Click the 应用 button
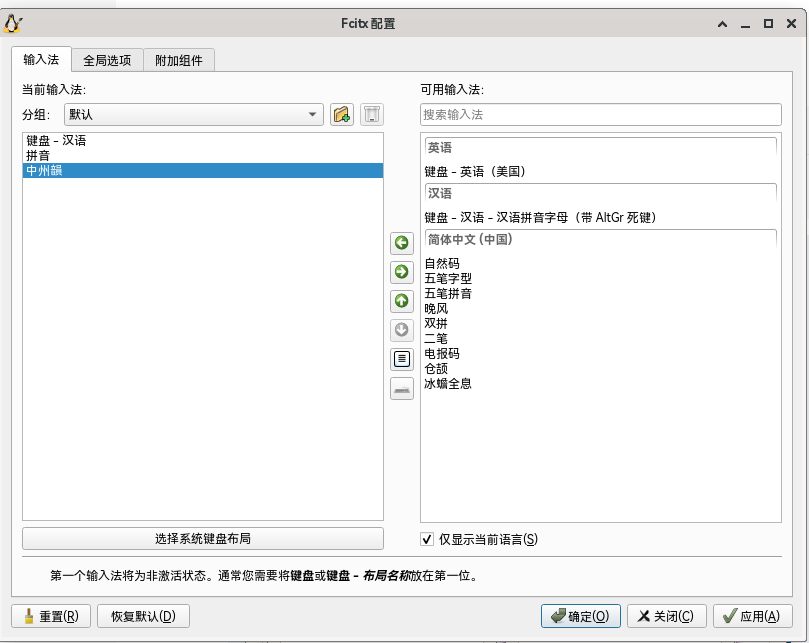This screenshot has width=809, height=643. [x=751, y=616]
